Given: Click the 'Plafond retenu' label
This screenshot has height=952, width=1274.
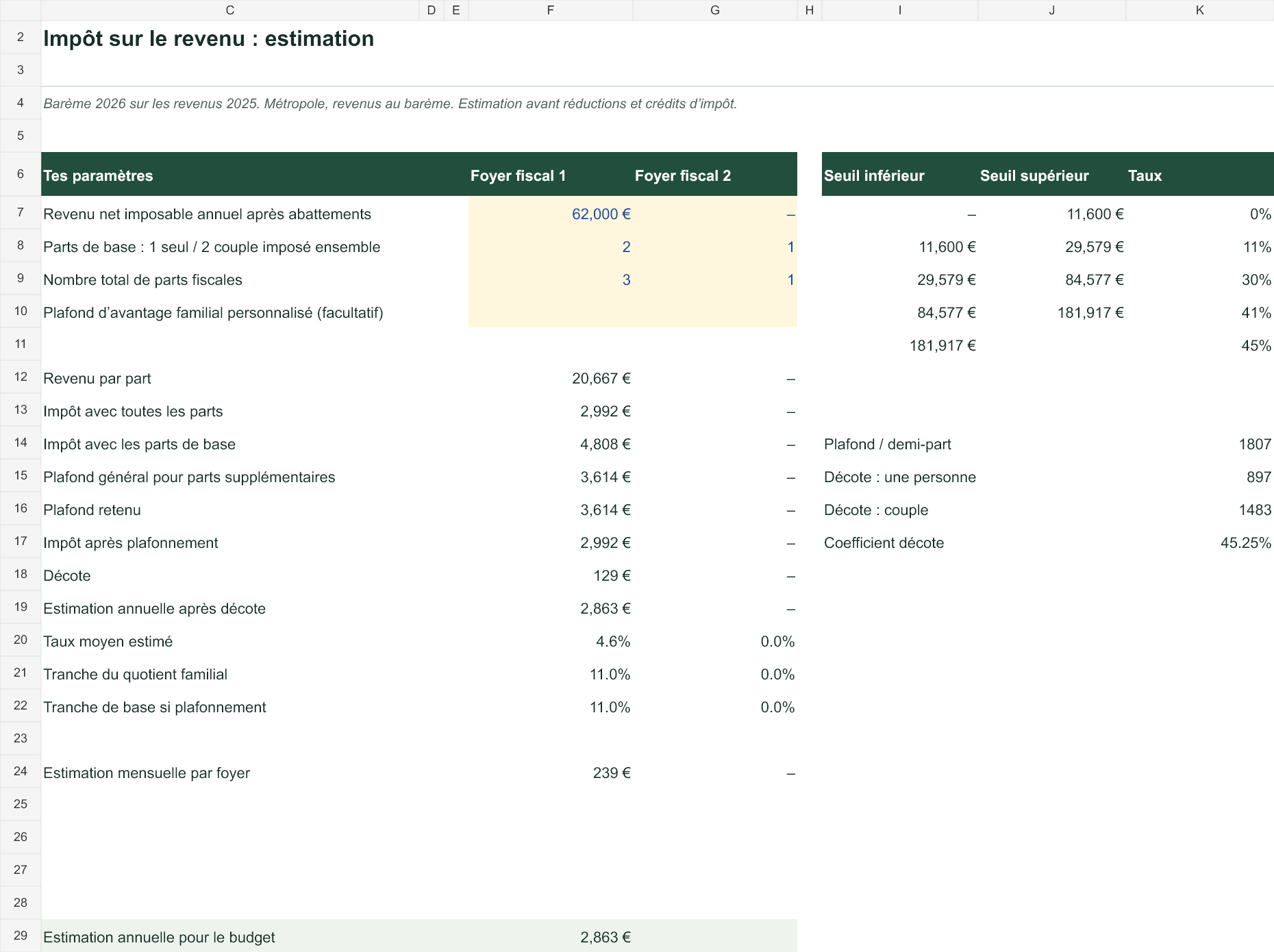Looking at the screenshot, I should 92,510.
